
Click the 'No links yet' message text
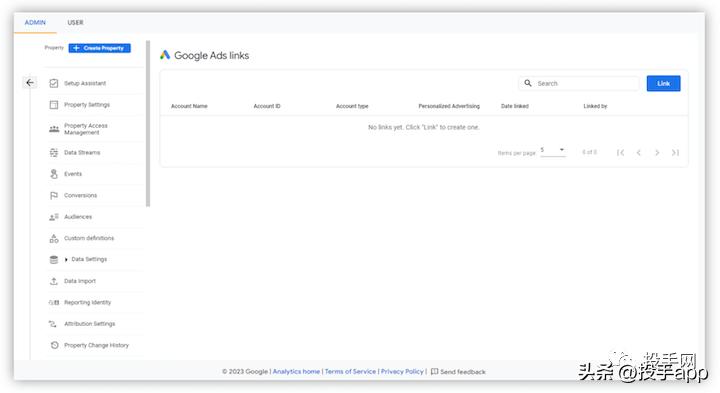pyautogui.click(x=423, y=127)
